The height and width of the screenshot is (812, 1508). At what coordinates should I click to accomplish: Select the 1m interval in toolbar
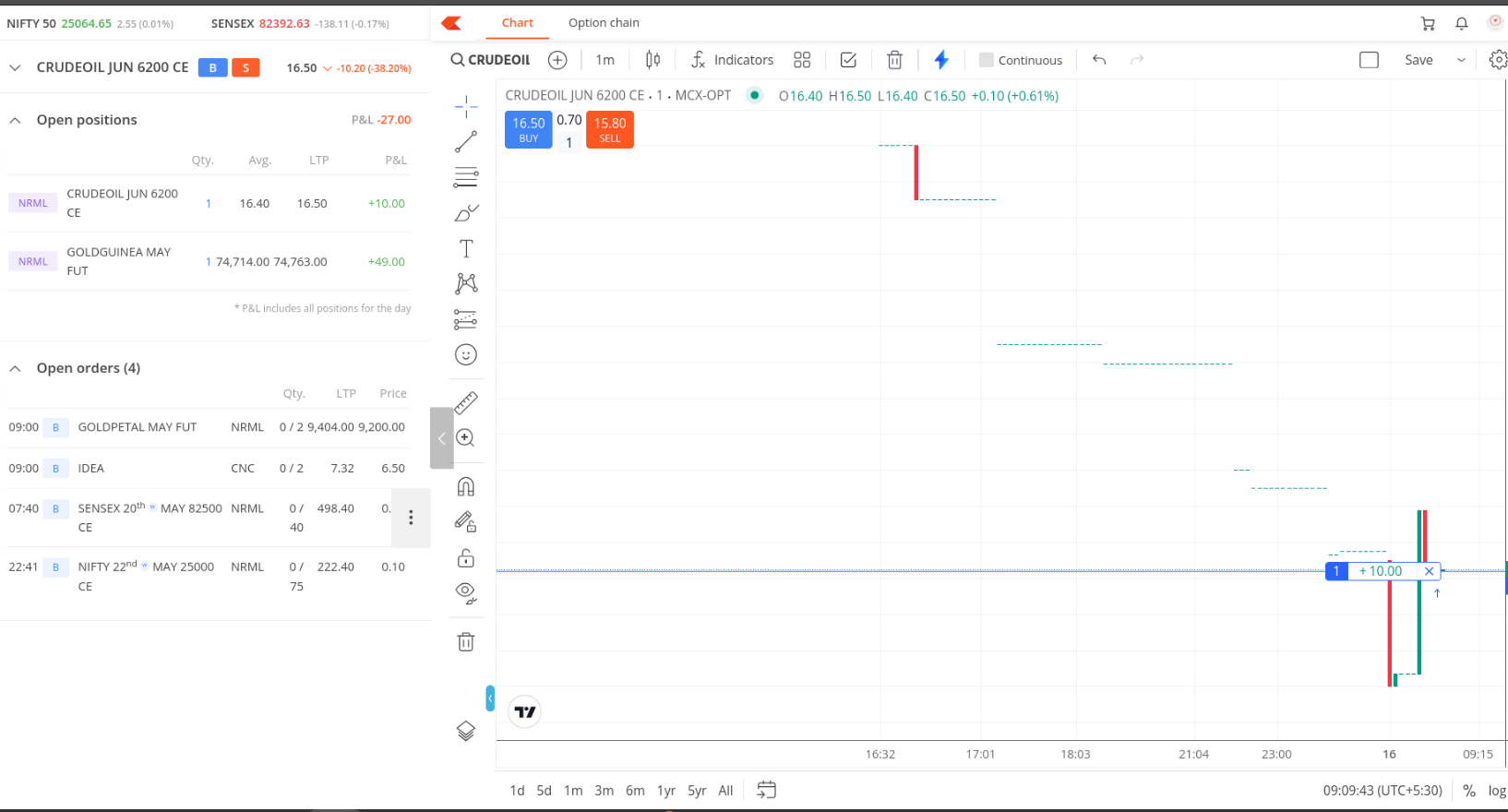coord(604,60)
